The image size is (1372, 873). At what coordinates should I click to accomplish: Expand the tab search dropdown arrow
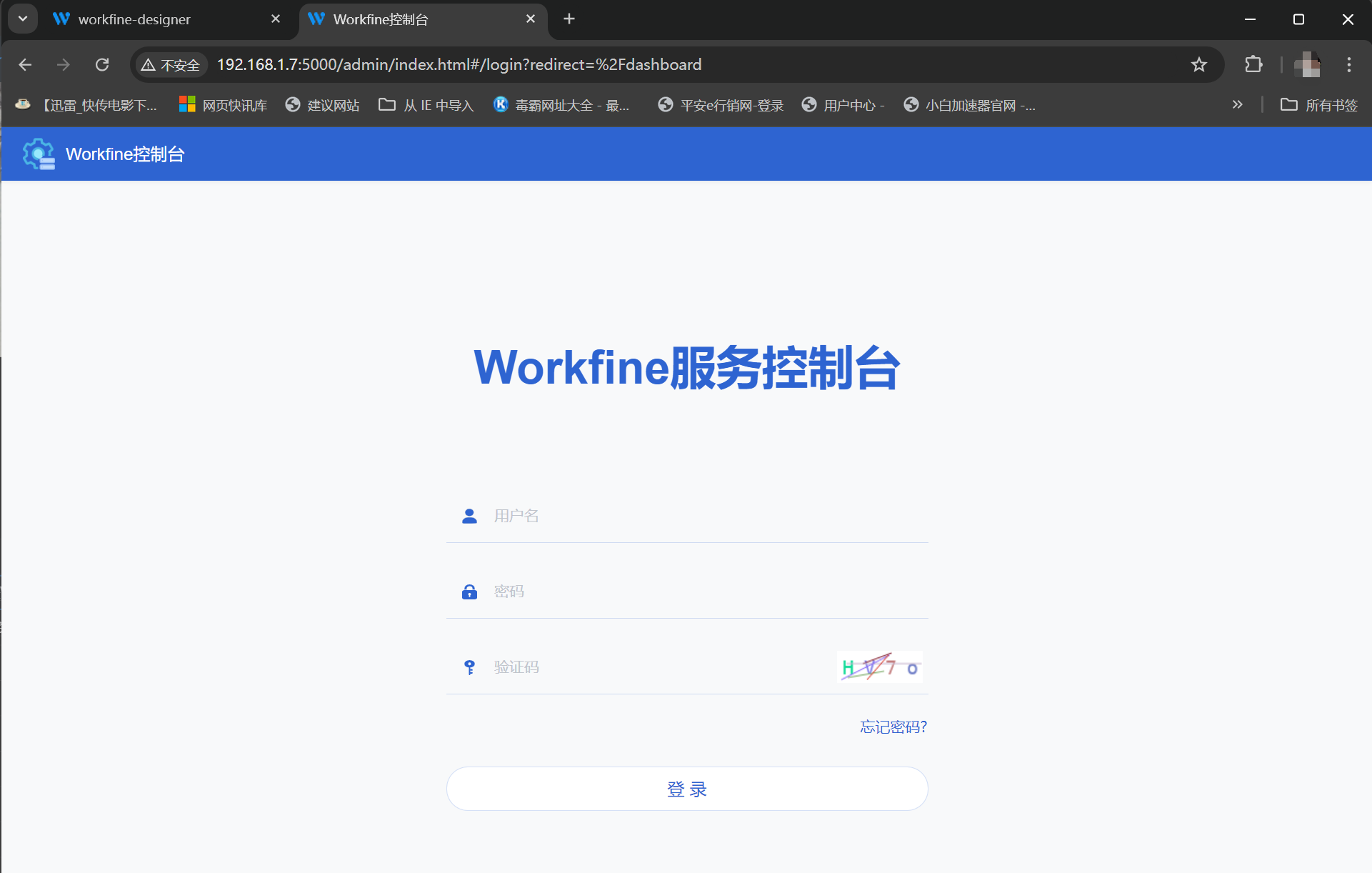point(23,19)
